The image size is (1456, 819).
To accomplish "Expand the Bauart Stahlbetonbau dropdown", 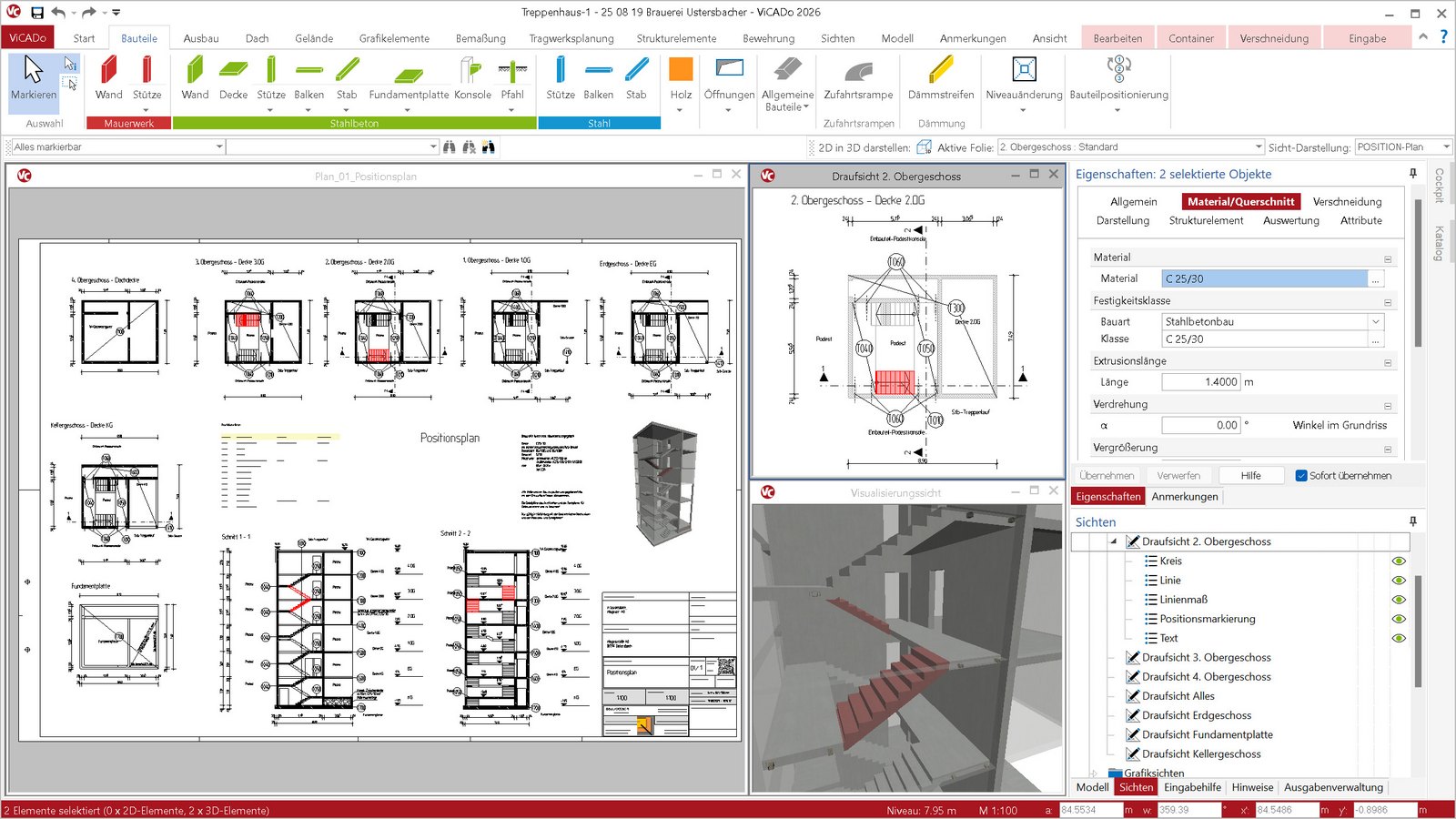I will 1375,321.
